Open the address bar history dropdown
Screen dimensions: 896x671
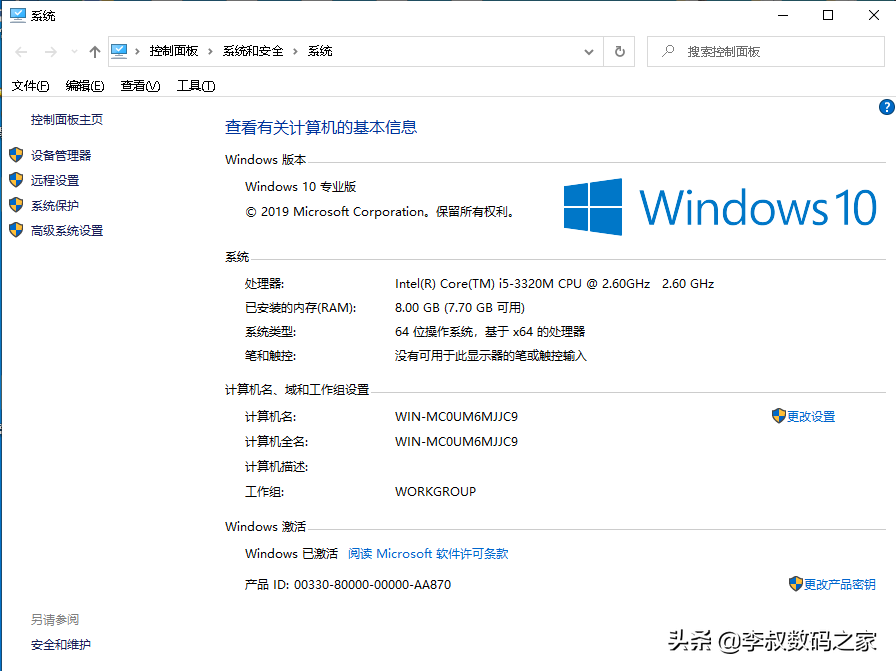pos(589,52)
